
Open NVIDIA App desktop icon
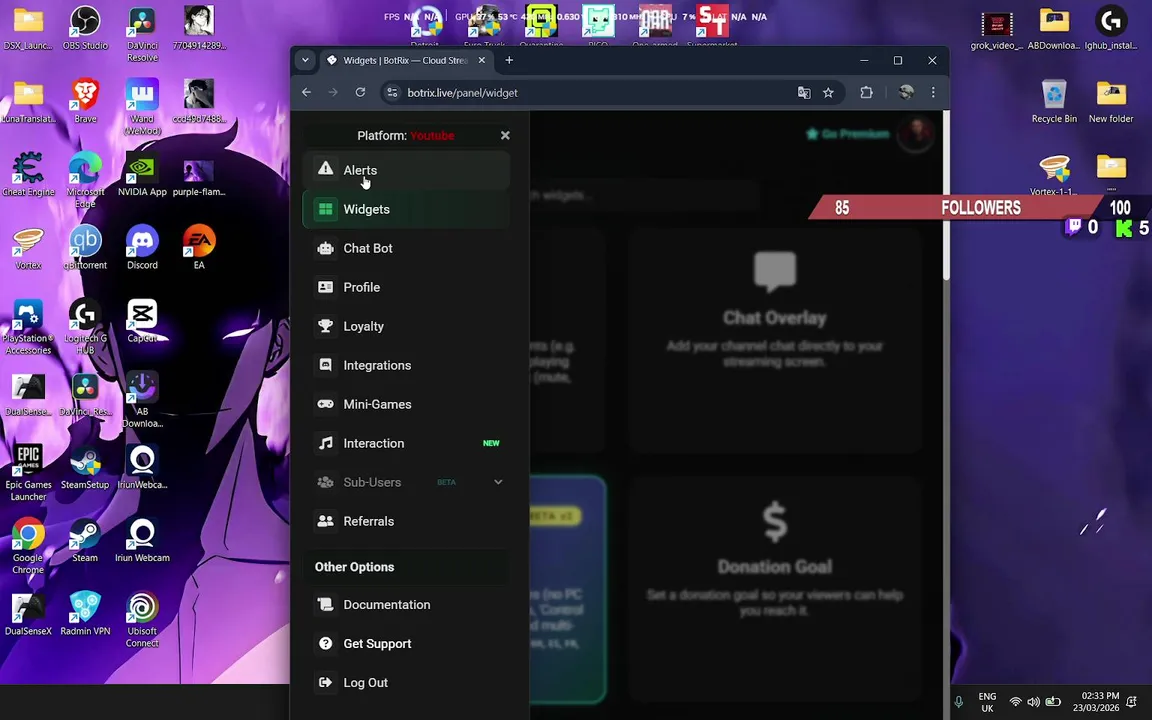[x=142, y=174]
